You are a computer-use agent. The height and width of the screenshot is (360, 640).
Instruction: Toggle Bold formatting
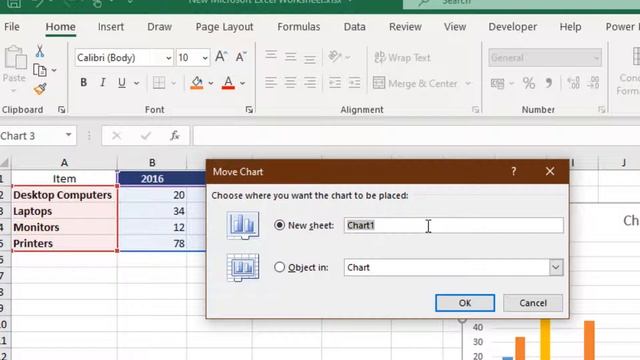(x=84, y=83)
